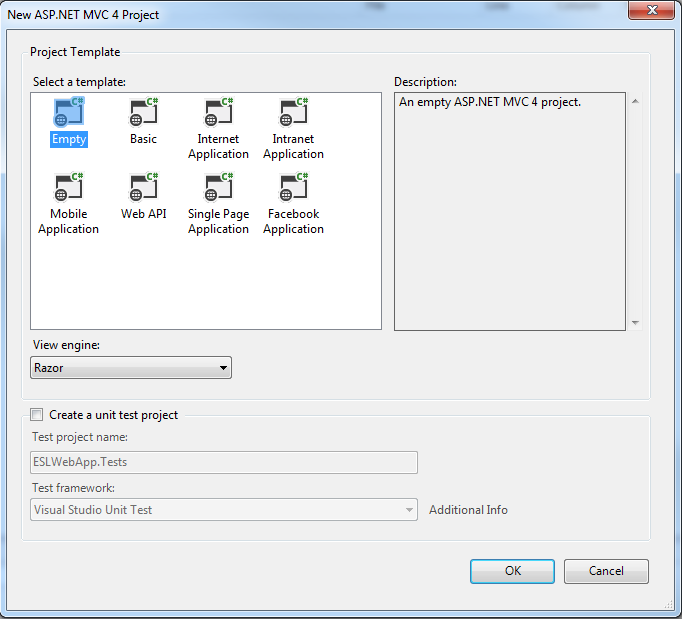Open the Test framework dropdown

[224, 509]
